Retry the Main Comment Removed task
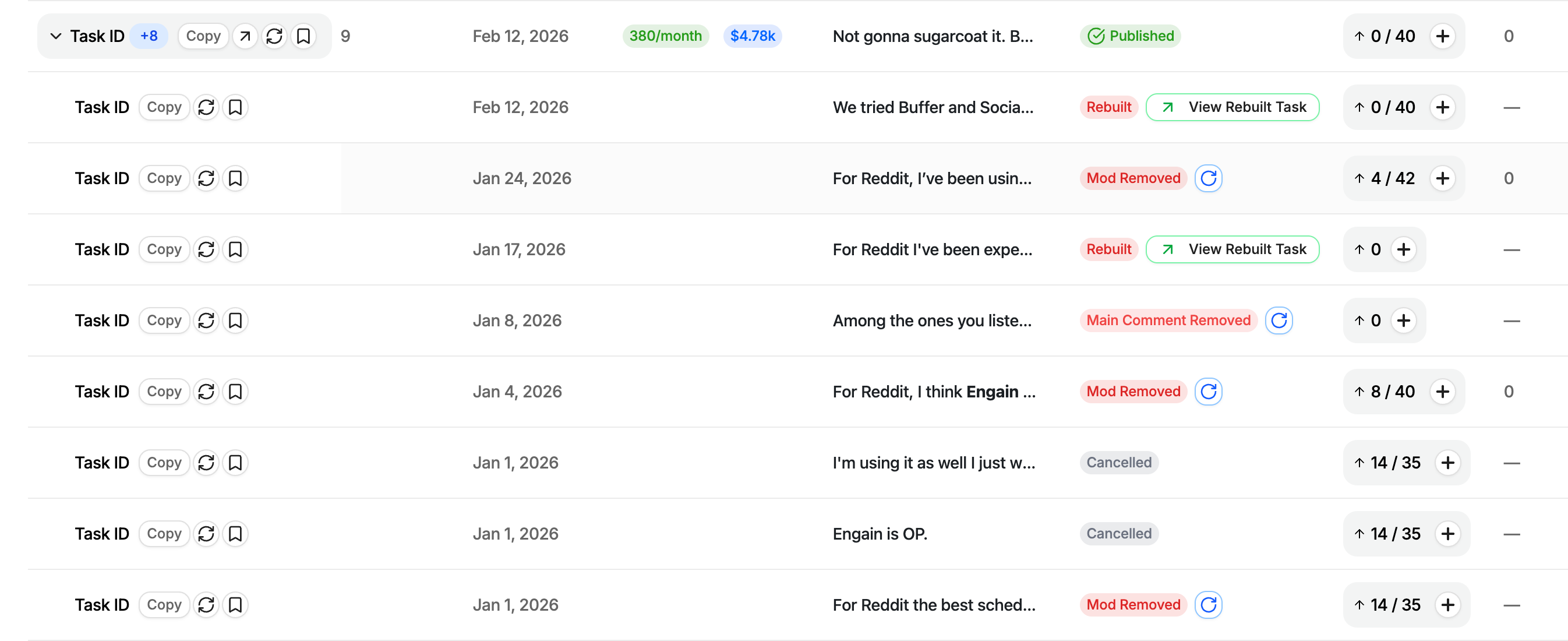1568x641 pixels. (1279, 320)
